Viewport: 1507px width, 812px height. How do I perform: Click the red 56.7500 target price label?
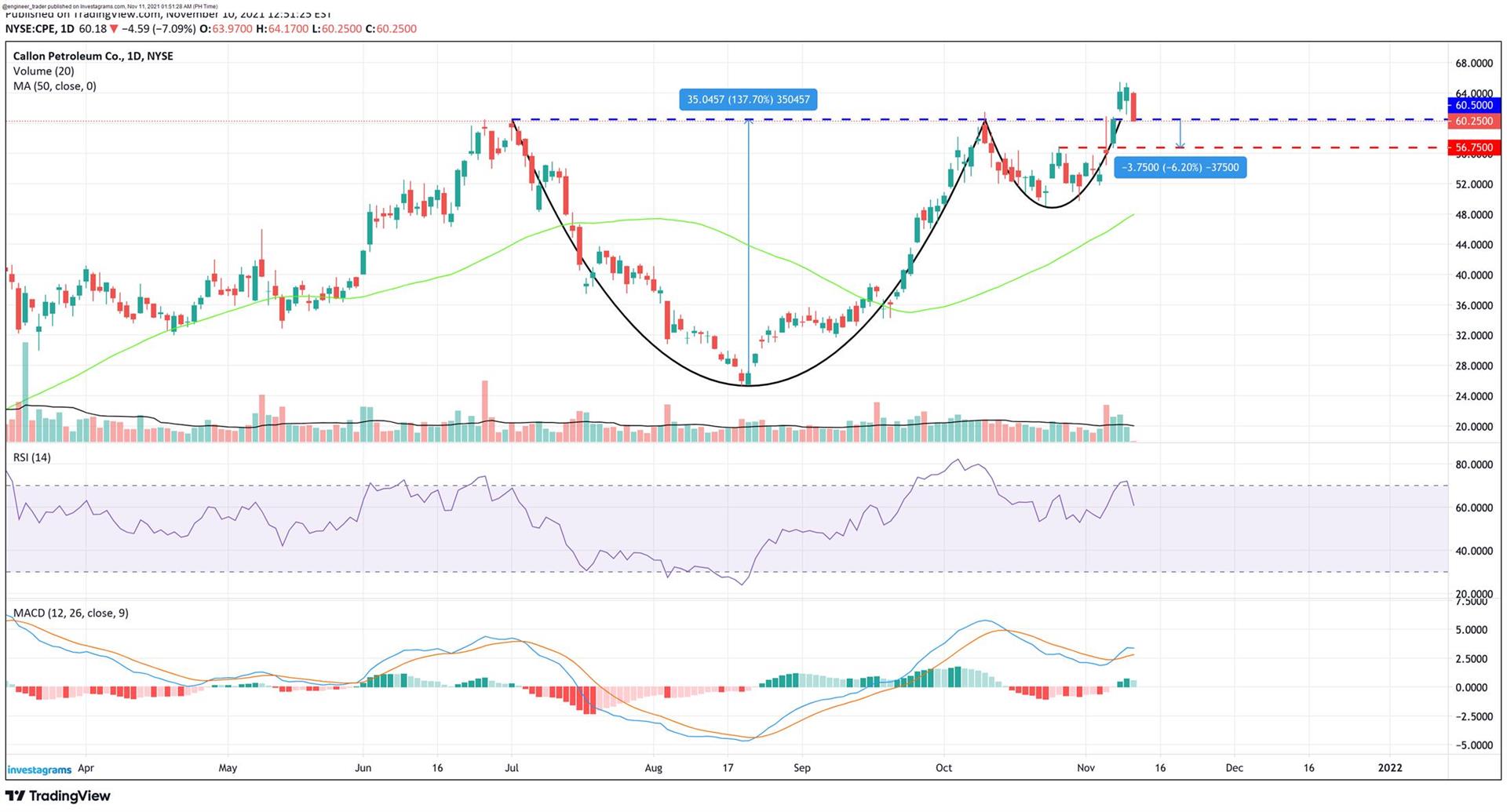pos(1473,147)
